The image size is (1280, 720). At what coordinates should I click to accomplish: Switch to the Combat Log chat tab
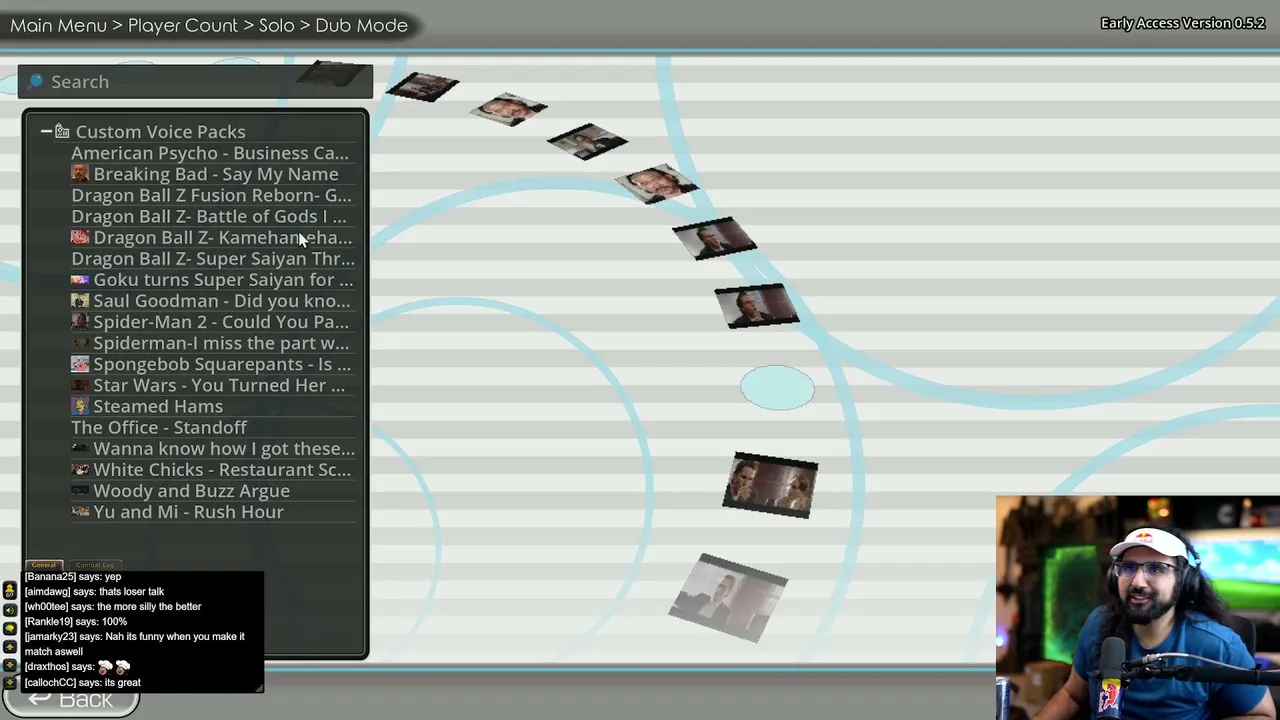[x=95, y=565]
